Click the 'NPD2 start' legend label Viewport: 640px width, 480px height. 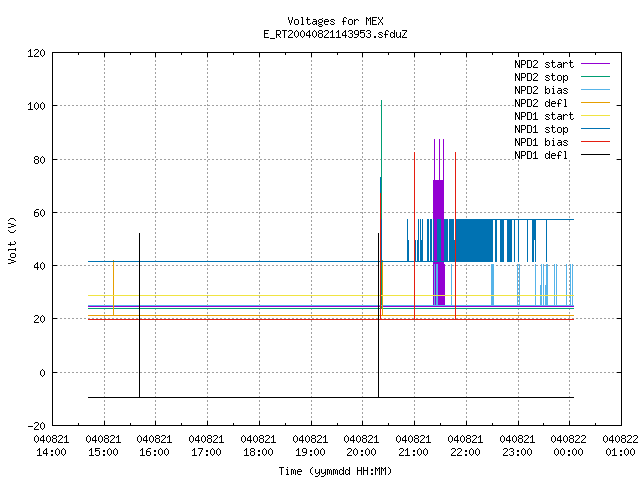544,64
